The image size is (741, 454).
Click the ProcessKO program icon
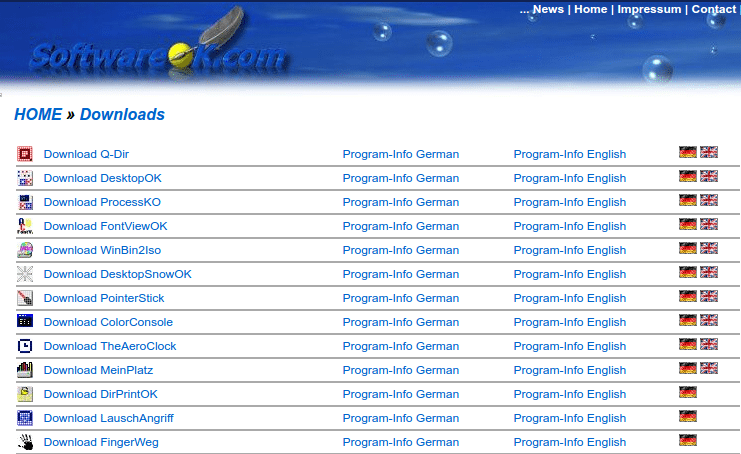(25, 202)
